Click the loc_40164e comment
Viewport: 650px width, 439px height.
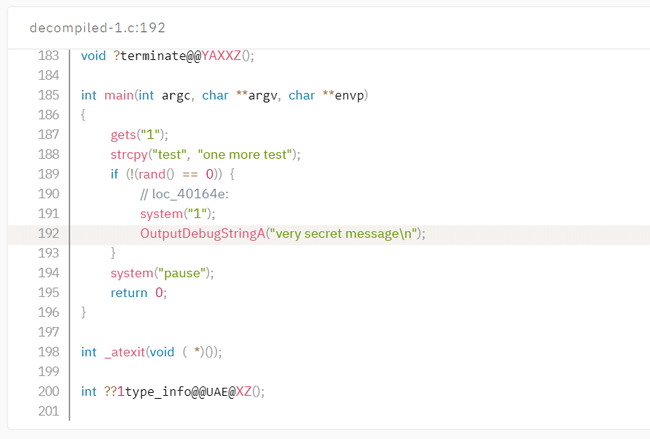tap(184, 194)
